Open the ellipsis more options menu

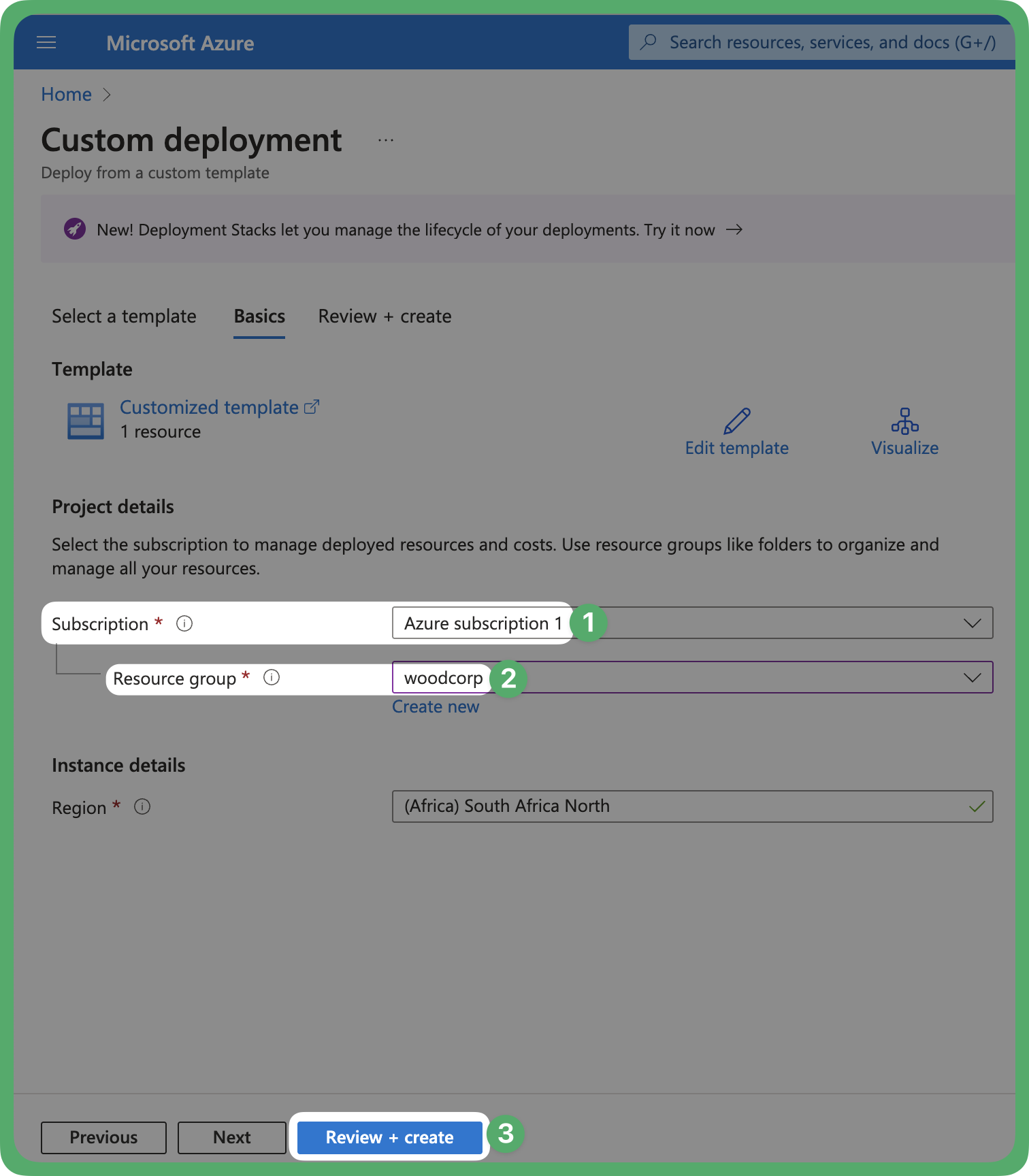386,140
